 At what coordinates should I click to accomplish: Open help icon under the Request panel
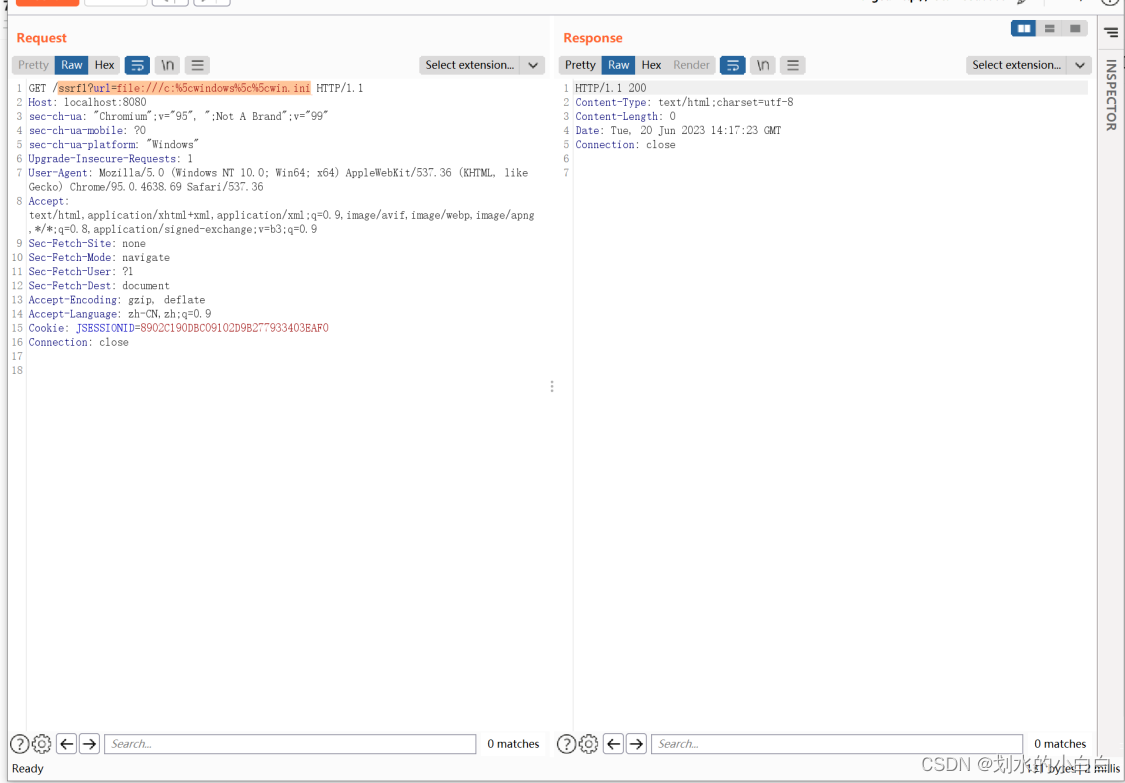coord(19,744)
